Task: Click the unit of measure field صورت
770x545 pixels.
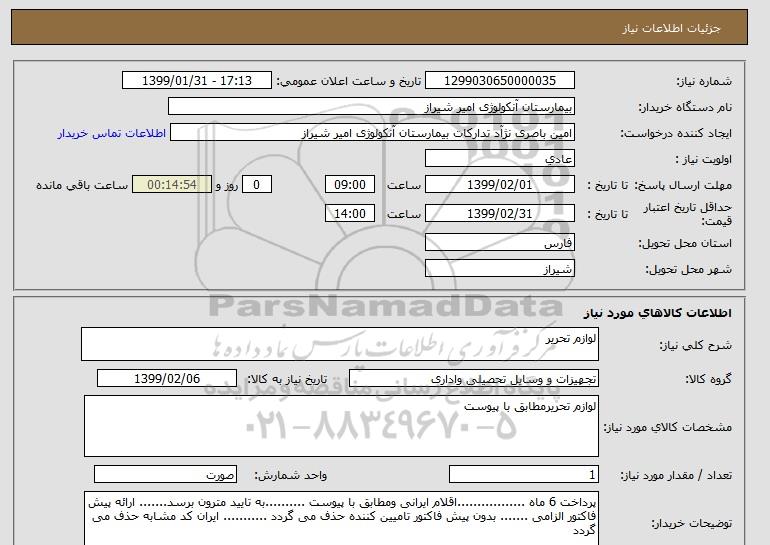Action: click(x=165, y=474)
